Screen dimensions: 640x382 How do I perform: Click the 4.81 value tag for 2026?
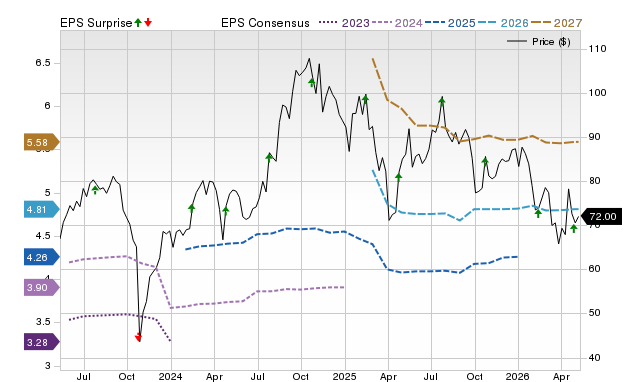[41, 209]
